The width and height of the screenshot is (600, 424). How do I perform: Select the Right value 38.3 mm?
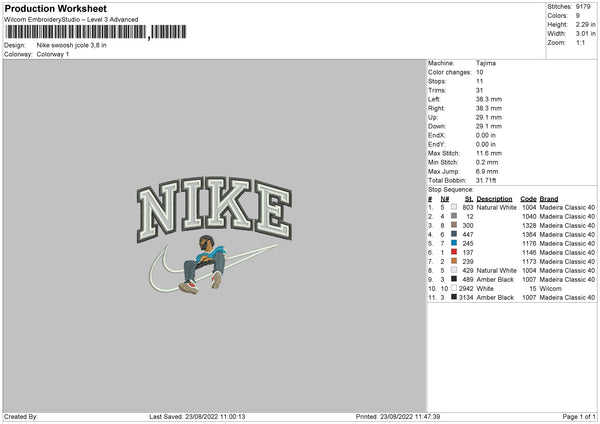(489, 108)
